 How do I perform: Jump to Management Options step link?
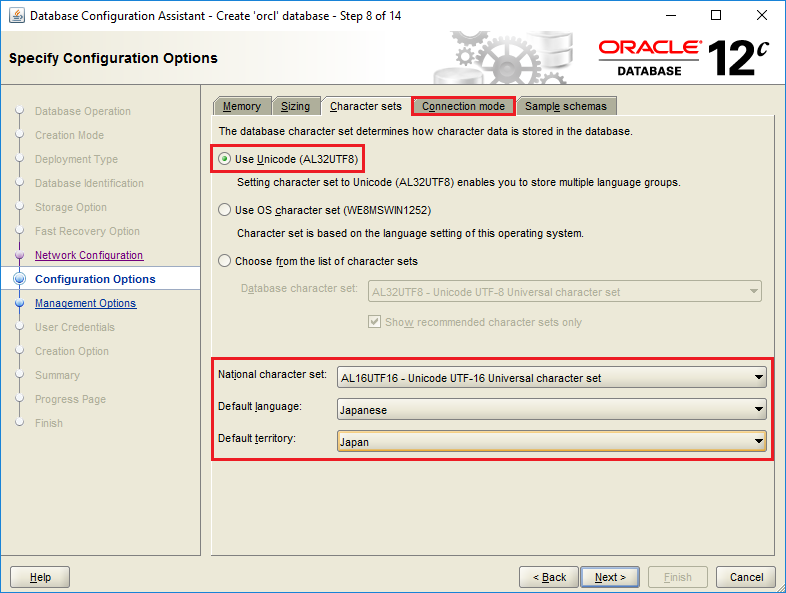(86, 303)
